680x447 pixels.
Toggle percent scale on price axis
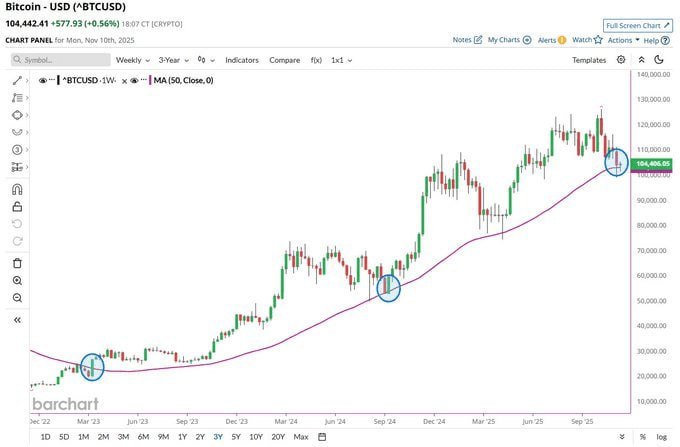click(641, 436)
